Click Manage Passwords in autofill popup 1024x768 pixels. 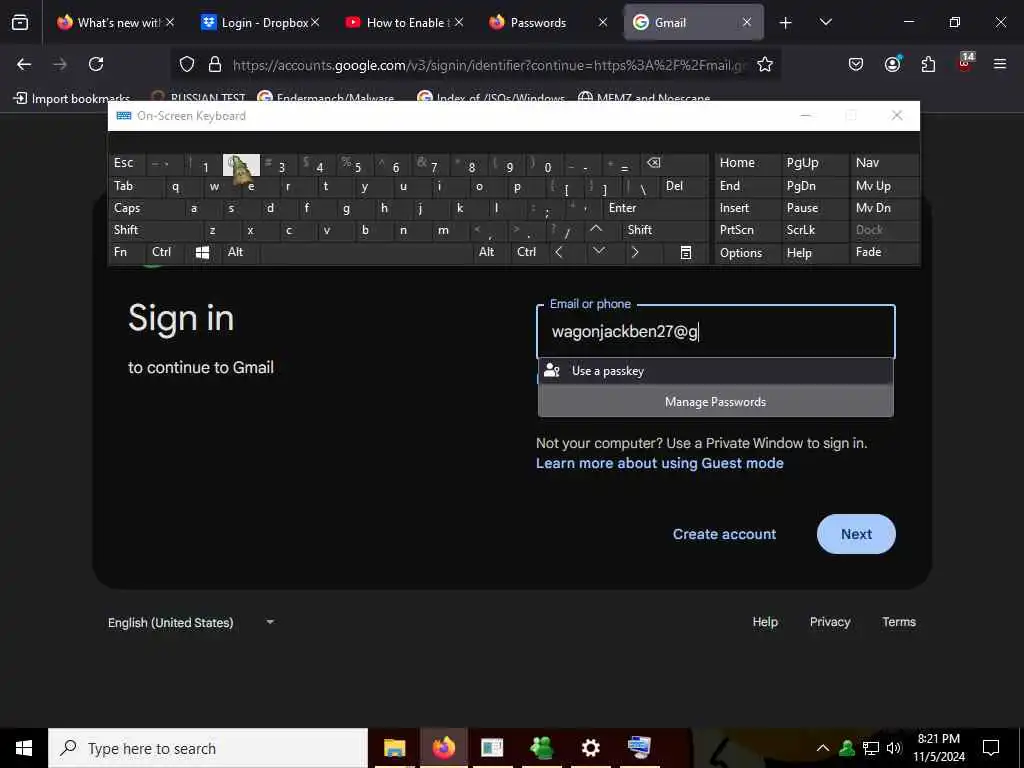(716, 402)
